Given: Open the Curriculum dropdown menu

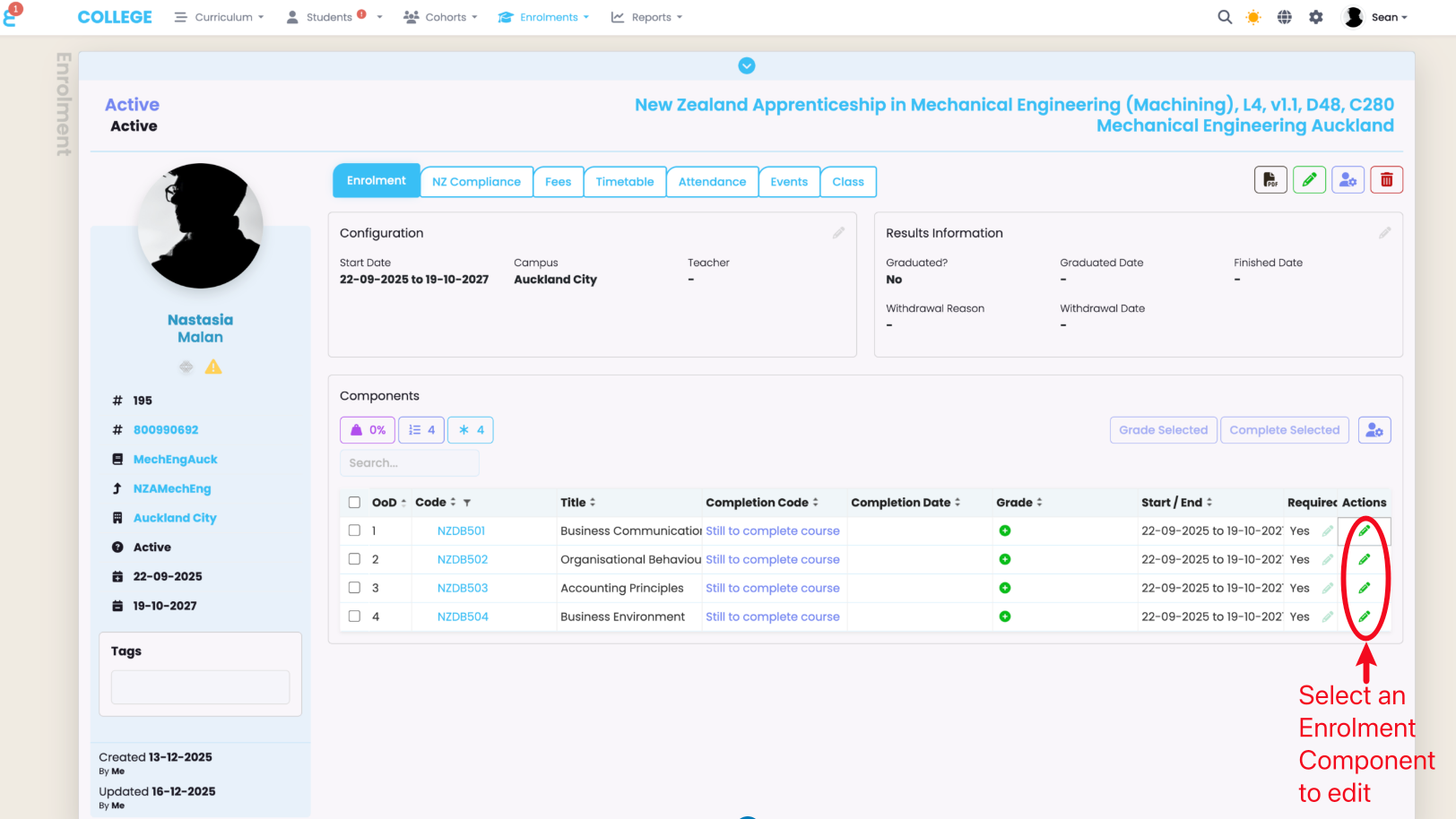Looking at the screenshot, I should pos(220,17).
